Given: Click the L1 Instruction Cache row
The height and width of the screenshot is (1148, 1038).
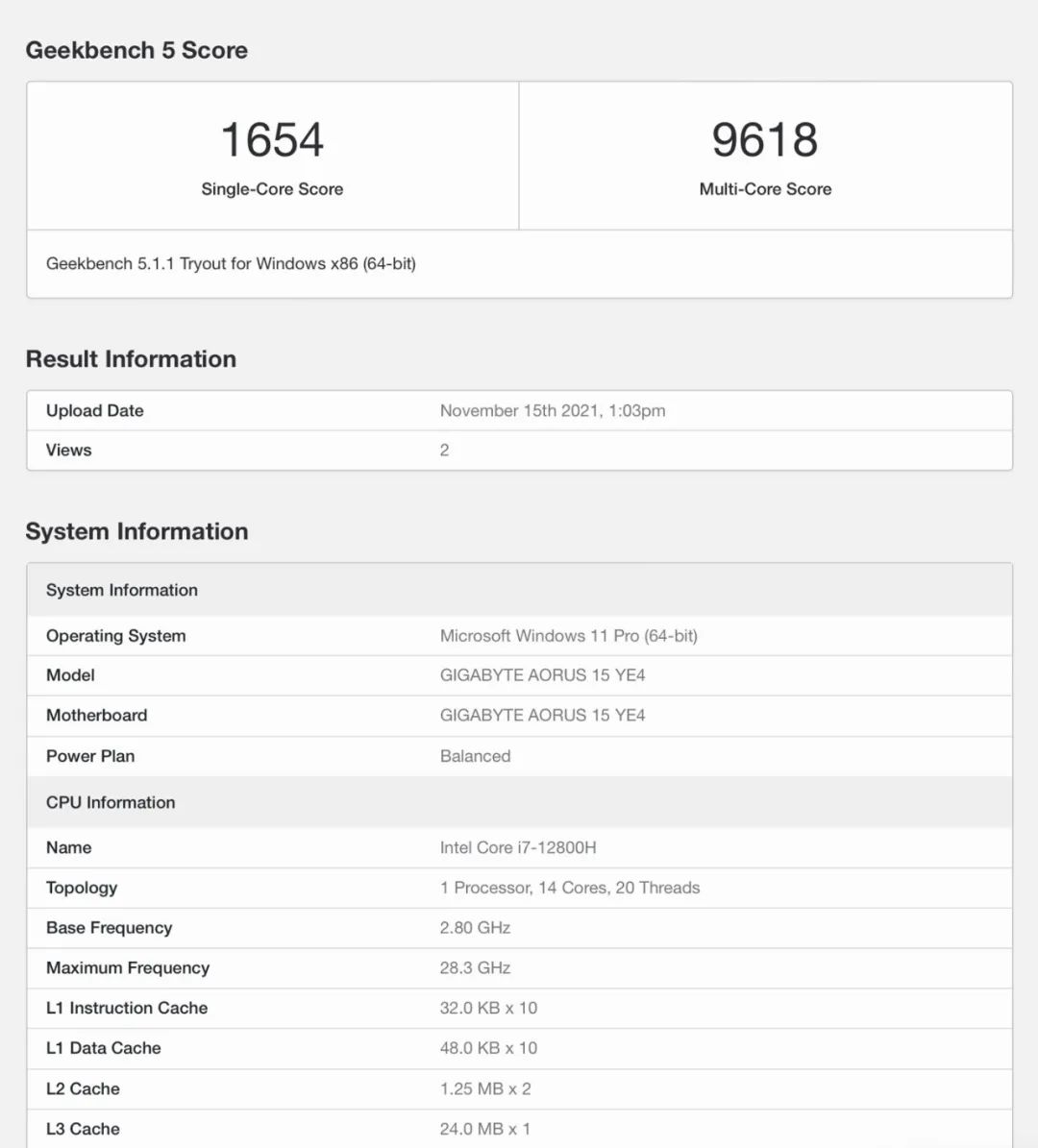Looking at the screenshot, I should pyautogui.click(x=126, y=1008).
